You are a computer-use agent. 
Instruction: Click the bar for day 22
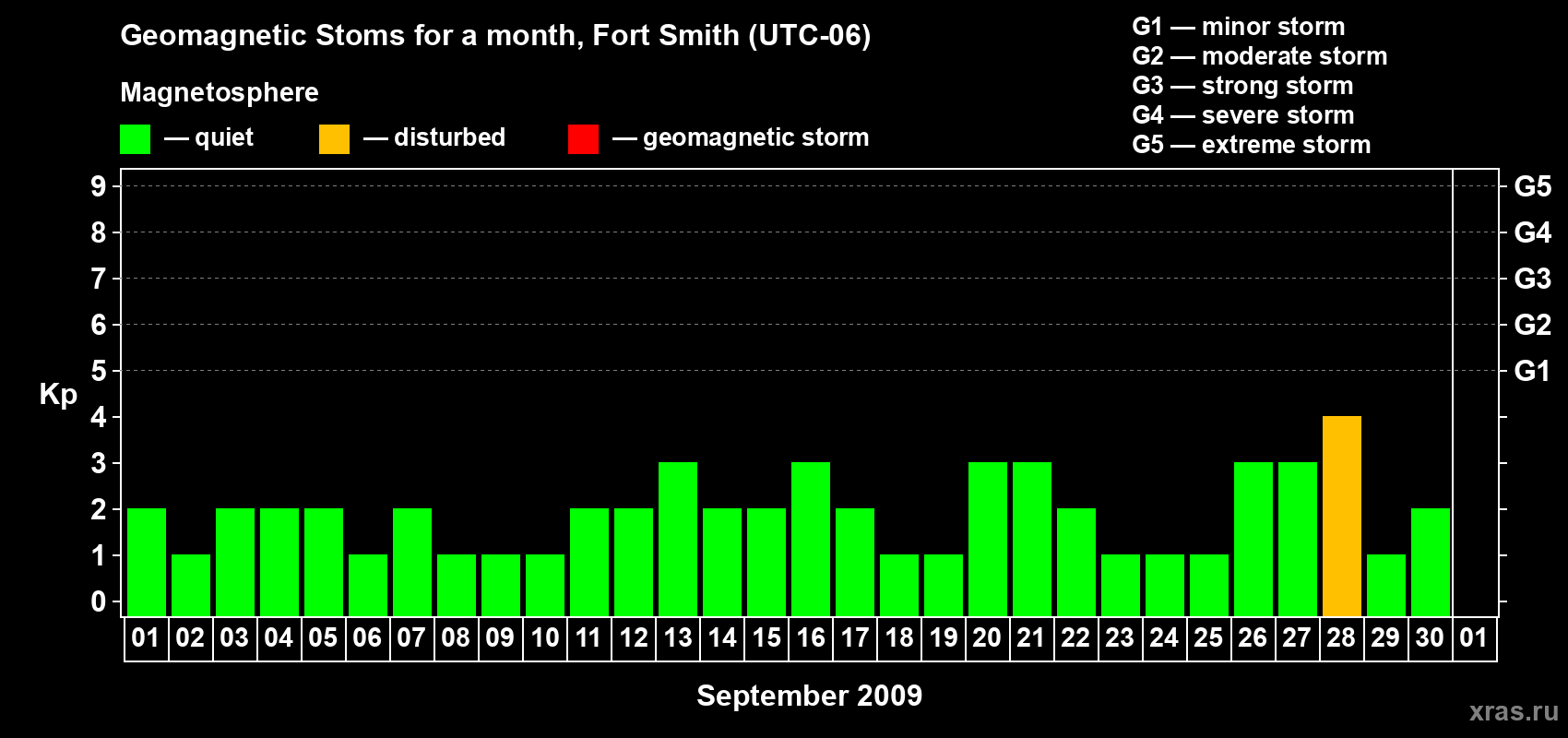click(1075, 562)
